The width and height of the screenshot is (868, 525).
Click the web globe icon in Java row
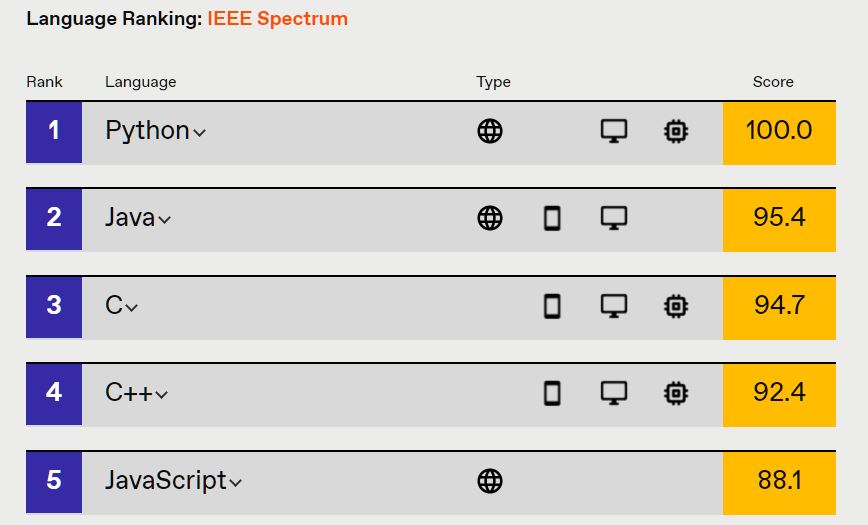tap(490, 218)
